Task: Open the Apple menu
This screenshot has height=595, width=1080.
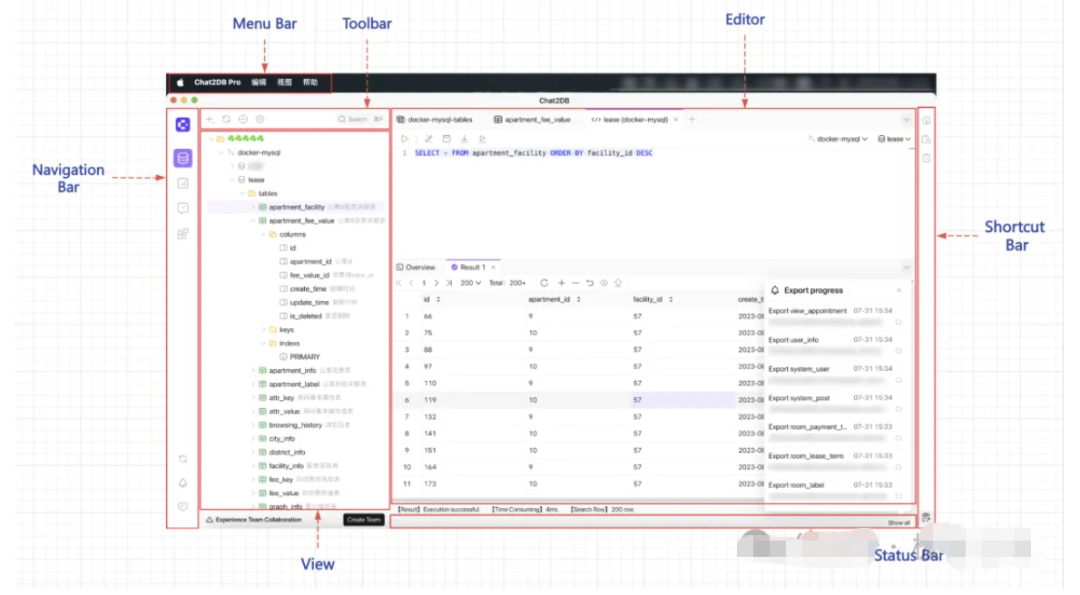Action: pyautogui.click(x=180, y=82)
